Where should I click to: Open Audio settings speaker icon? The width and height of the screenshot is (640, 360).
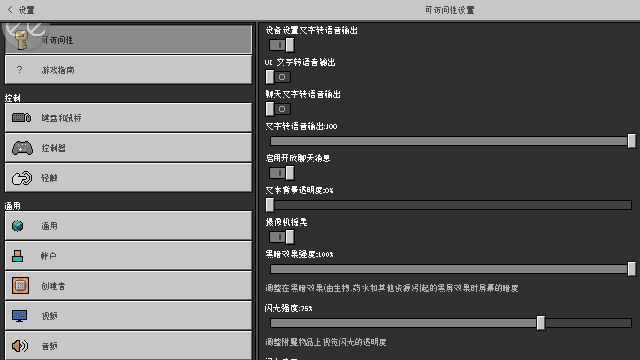20,346
